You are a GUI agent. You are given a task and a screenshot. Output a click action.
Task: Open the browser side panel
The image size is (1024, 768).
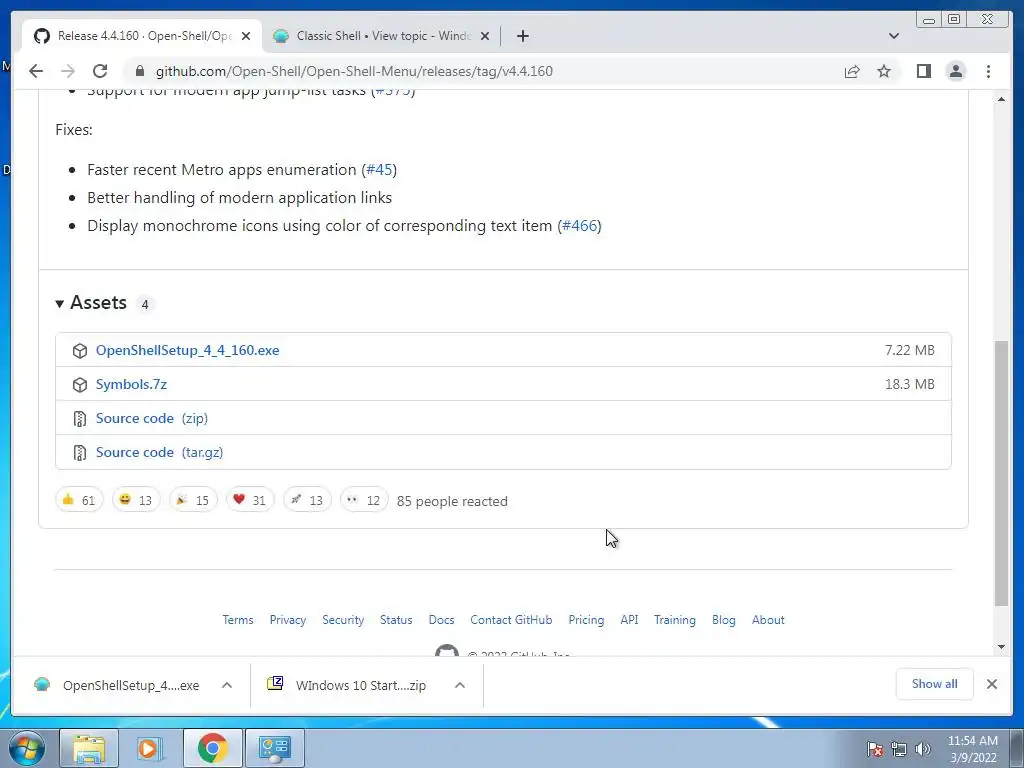pyautogui.click(x=923, y=71)
